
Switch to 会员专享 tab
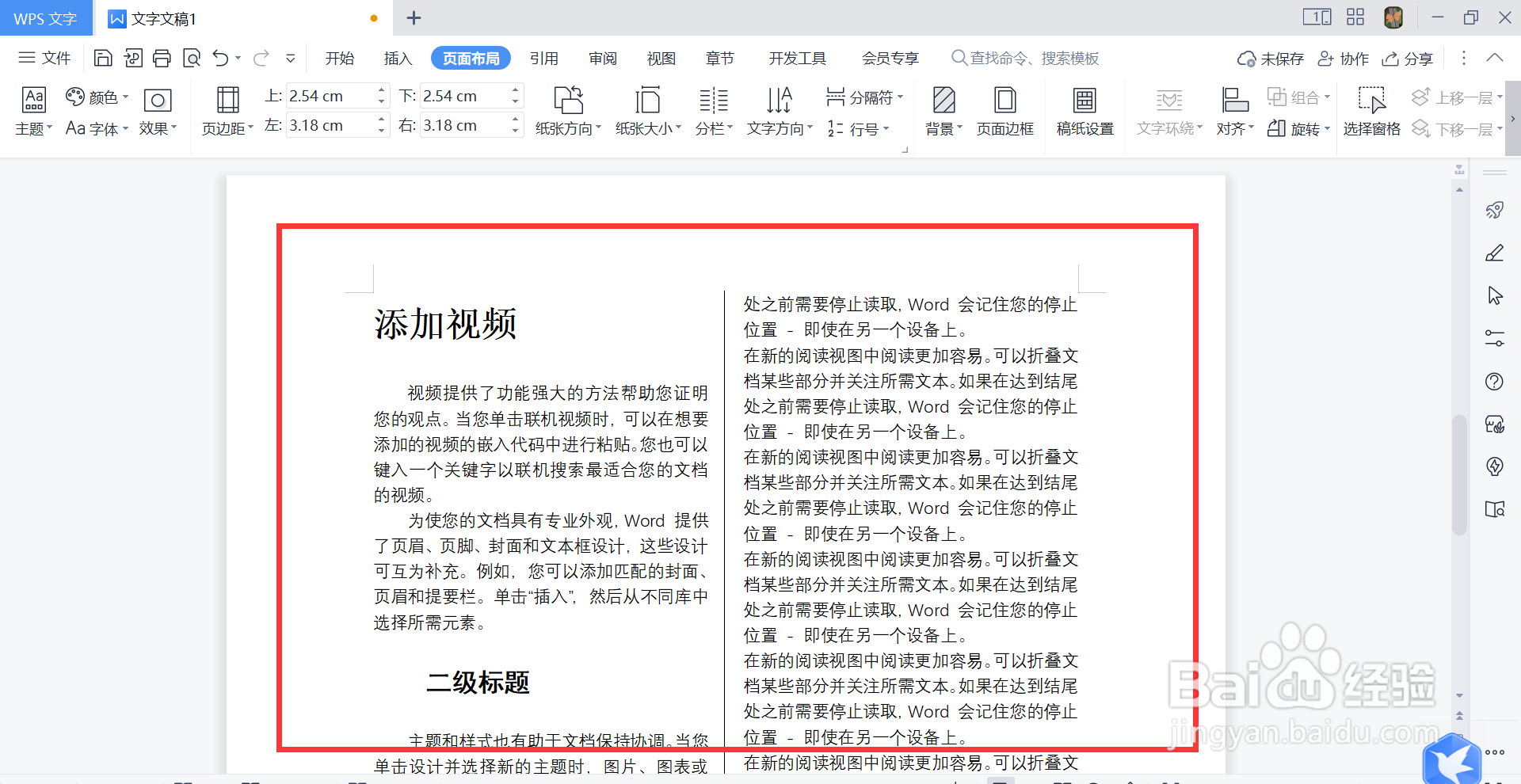point(890,58)
